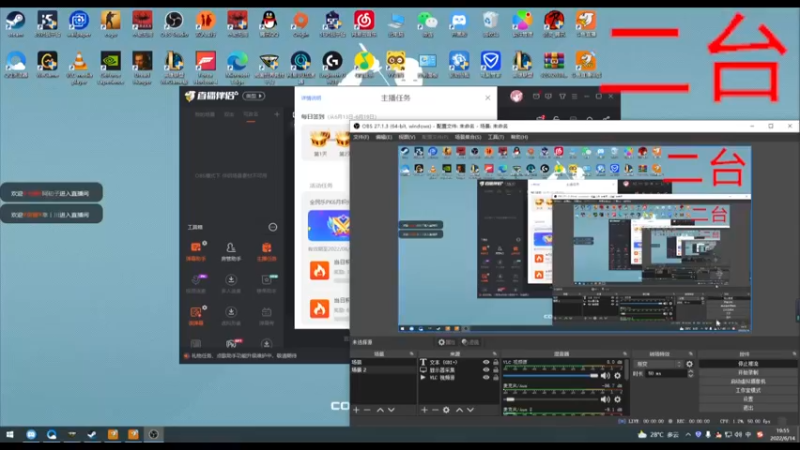Add a new source in the OBS sources panel
This screenshot has height=450, width=800.
[424, 410]
